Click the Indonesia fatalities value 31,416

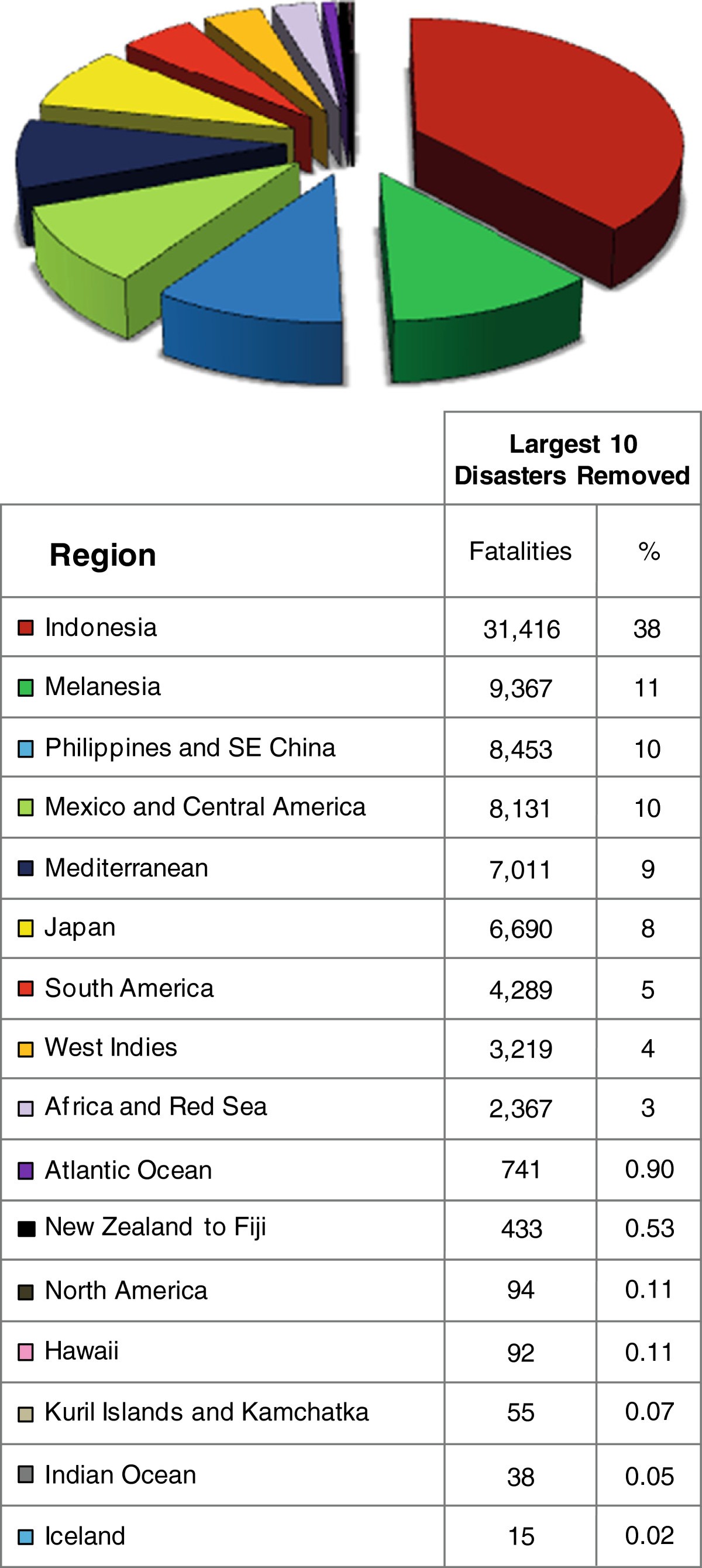[x=521, y=630]
